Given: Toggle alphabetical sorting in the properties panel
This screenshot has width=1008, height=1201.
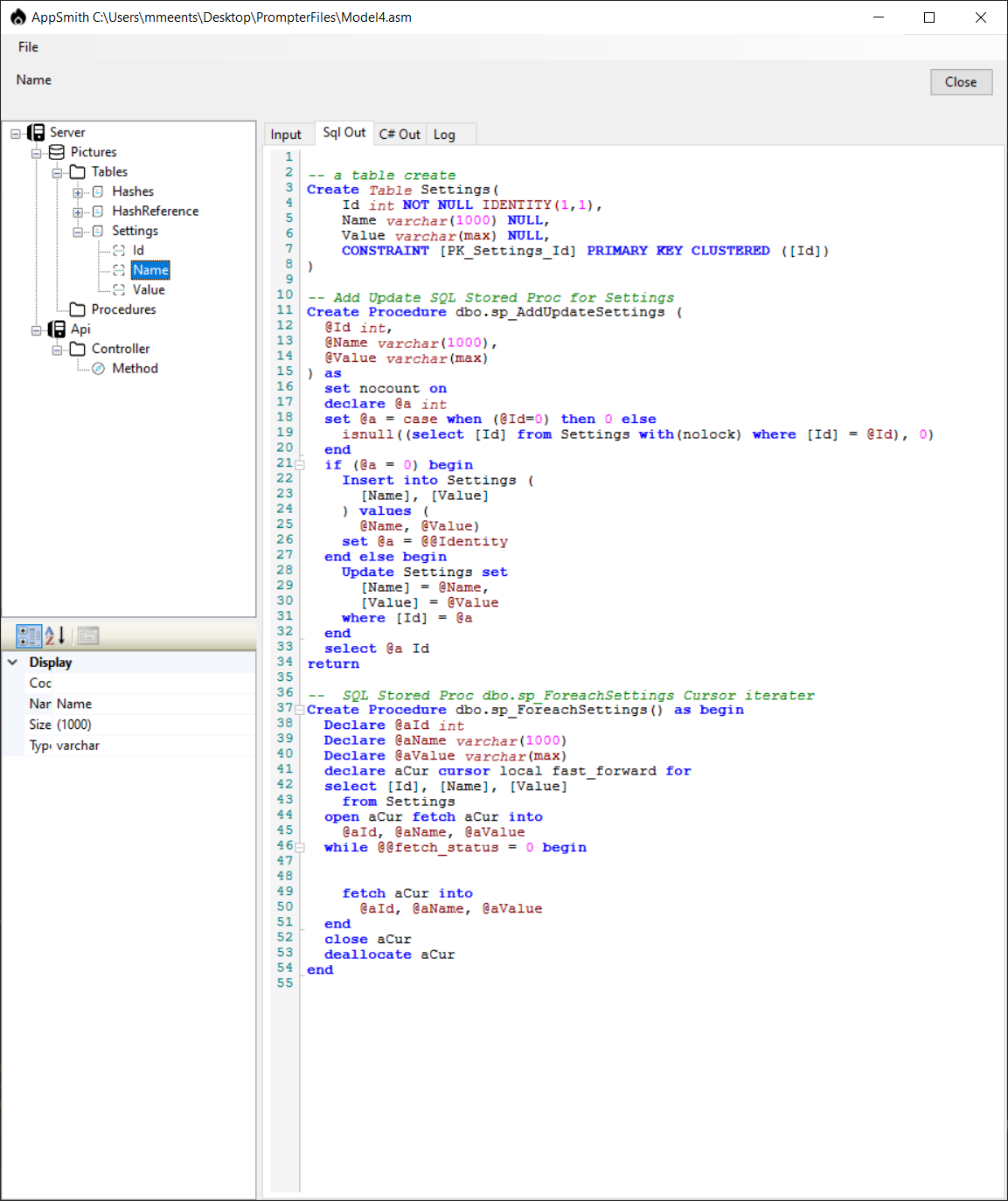Looking at the screenshot, I should (53, 635).
